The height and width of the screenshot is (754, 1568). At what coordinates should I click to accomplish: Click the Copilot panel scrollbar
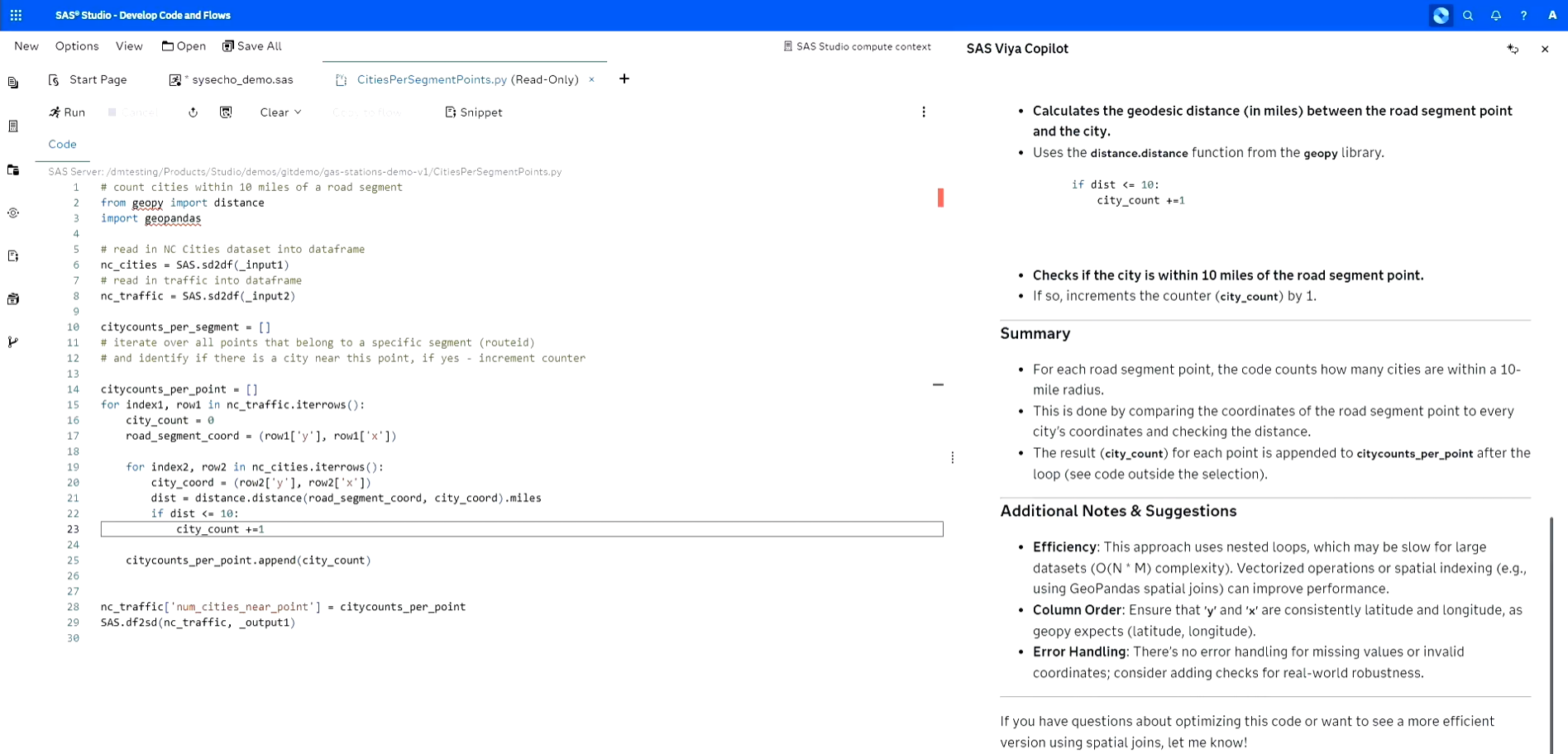1551,635
